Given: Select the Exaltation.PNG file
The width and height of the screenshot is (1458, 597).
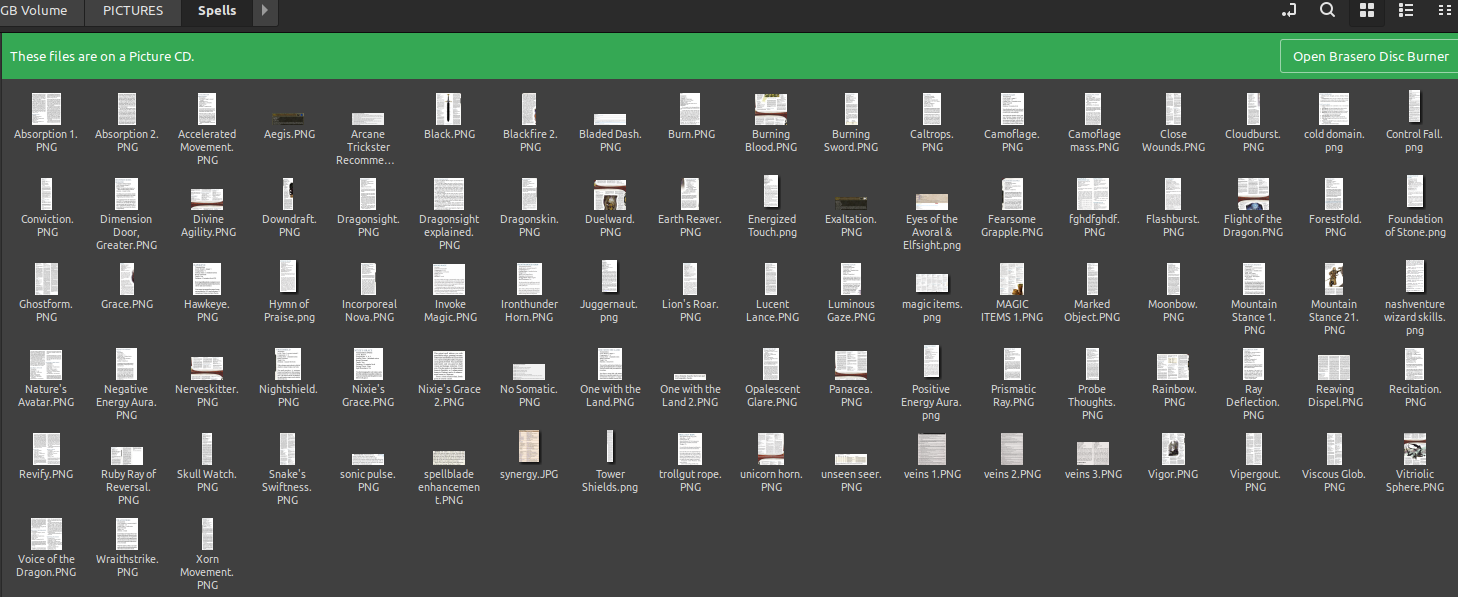Looking at the screenshot, I should point(851,216).
